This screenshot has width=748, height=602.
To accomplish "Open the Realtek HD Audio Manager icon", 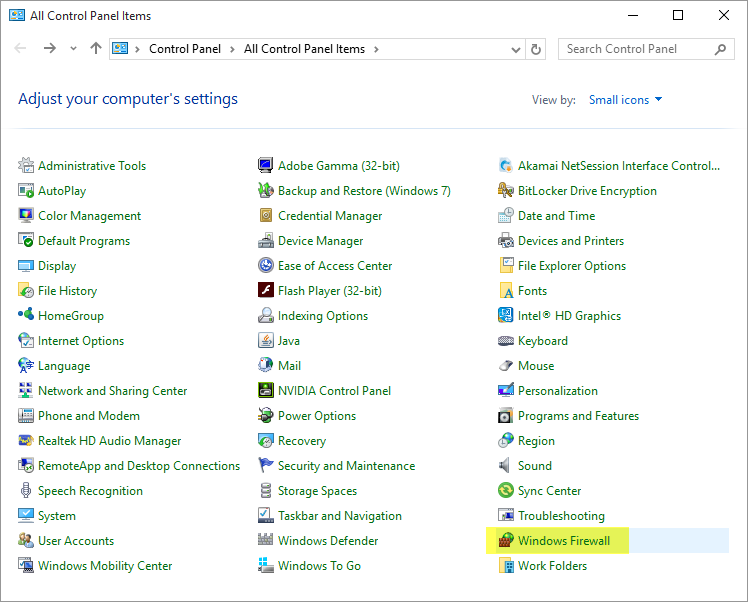I will [26, 441].
